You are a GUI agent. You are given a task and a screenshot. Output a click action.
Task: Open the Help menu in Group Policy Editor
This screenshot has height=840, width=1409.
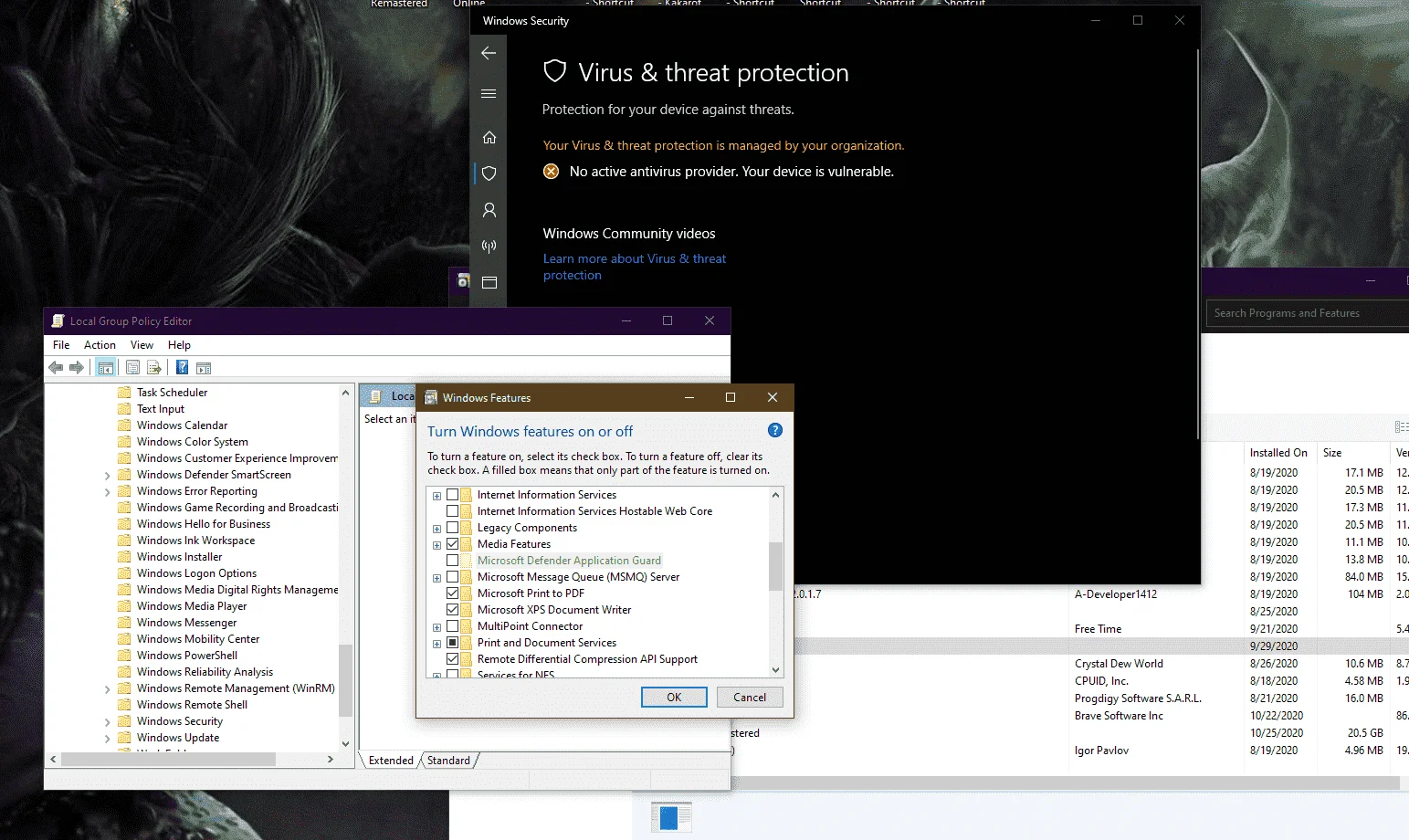click(x=179, y=345)
